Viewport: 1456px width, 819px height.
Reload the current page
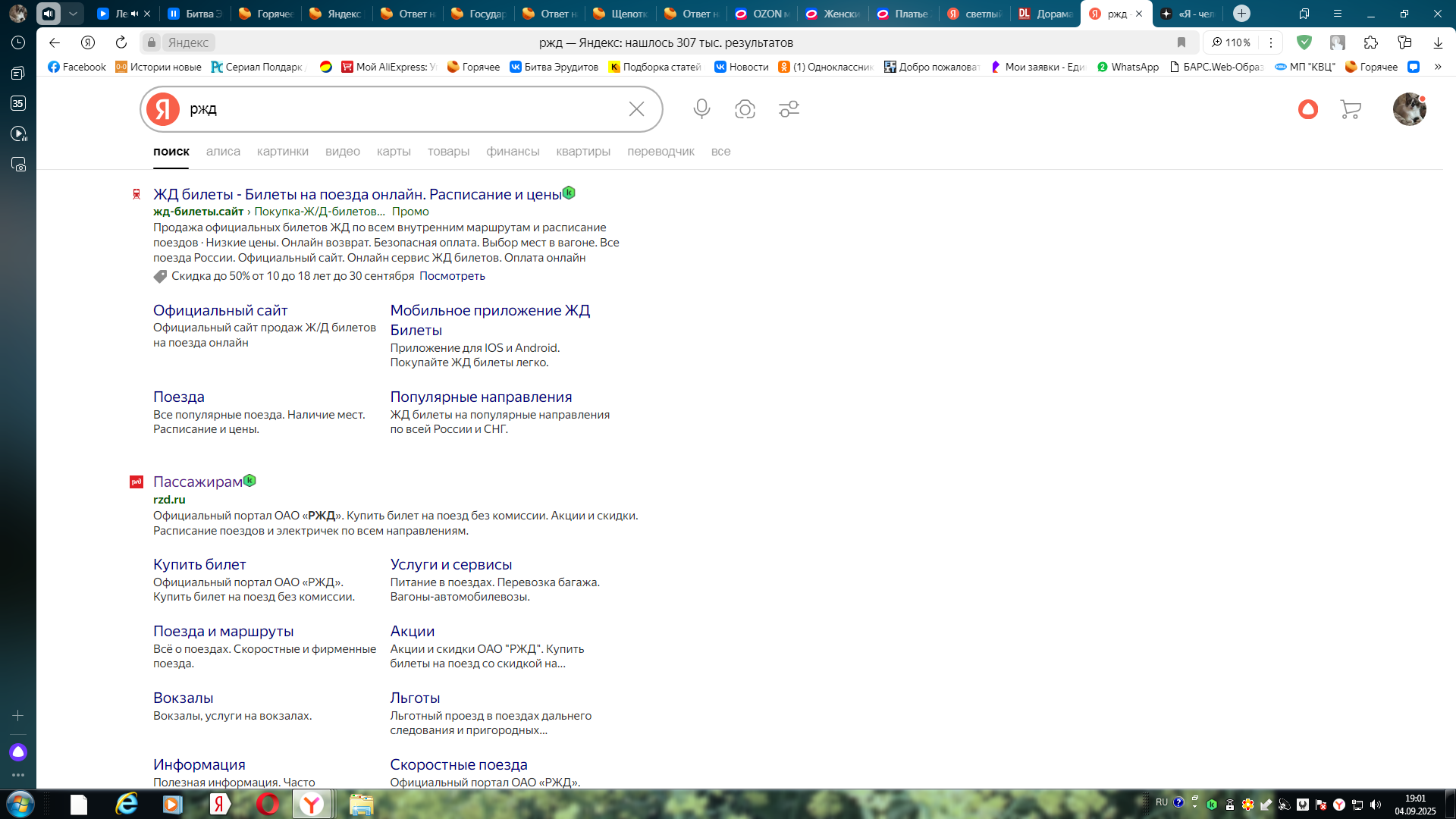point(121,42)
